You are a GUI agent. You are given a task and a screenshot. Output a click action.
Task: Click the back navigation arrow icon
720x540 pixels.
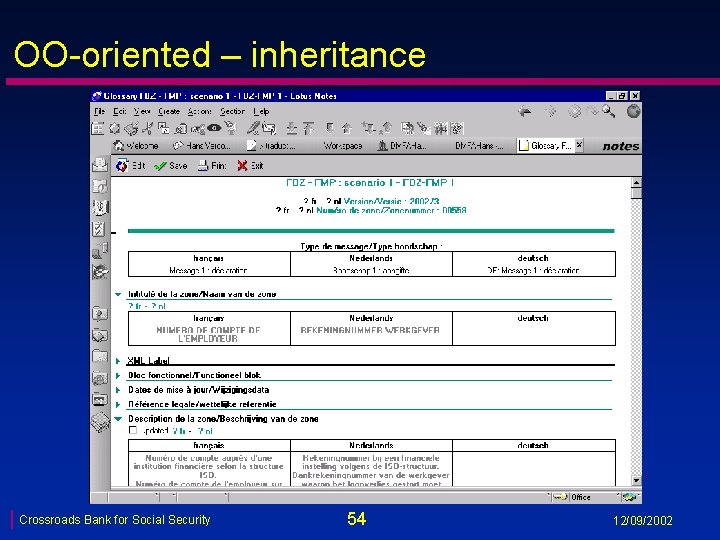tap(525, 111)
